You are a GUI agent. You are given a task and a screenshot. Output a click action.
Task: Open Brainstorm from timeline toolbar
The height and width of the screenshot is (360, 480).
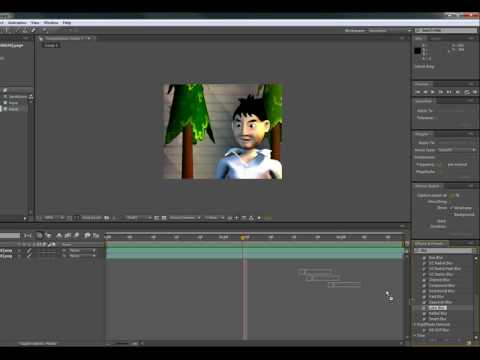87,236
